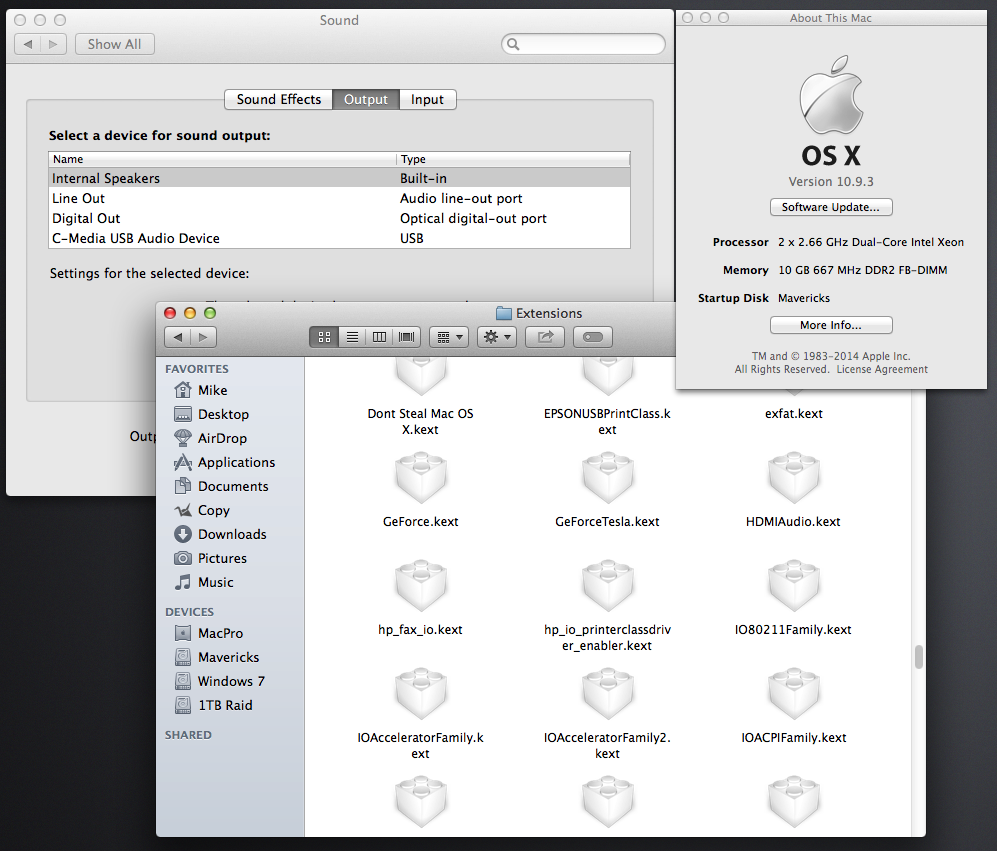Image resolution: width=997 pixels, height=851 pixels.
Task: Open the Finder action gear menu
Action: [x=497, y=337]
